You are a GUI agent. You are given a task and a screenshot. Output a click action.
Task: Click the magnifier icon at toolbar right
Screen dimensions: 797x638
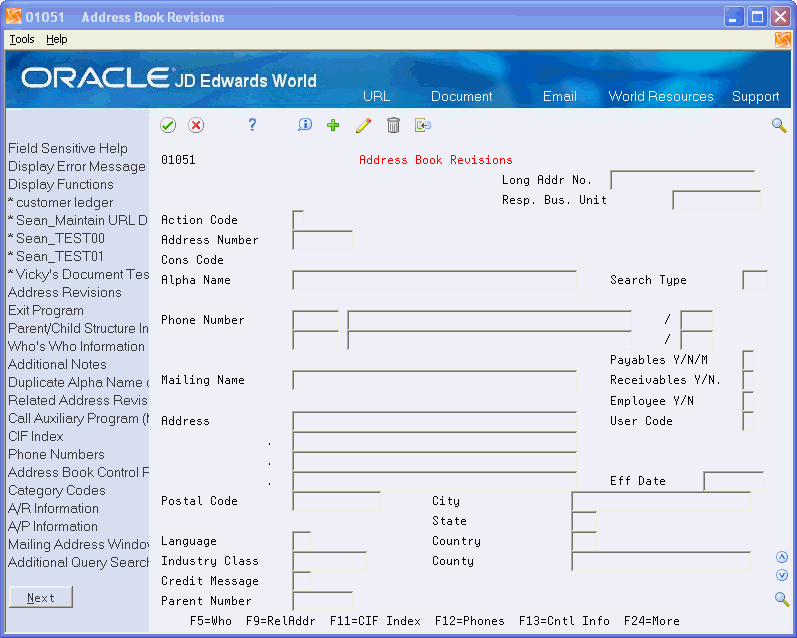tap(779, 125)
